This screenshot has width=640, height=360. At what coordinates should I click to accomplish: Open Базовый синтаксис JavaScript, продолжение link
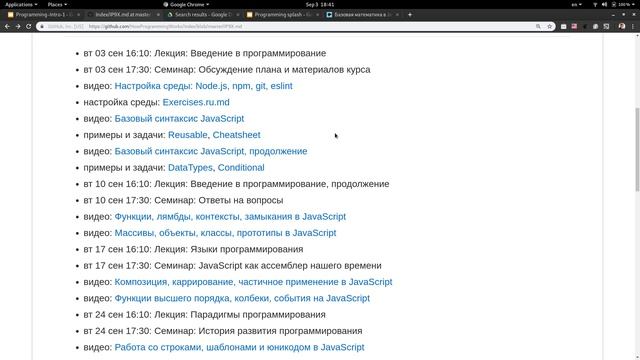pos(211,151)
